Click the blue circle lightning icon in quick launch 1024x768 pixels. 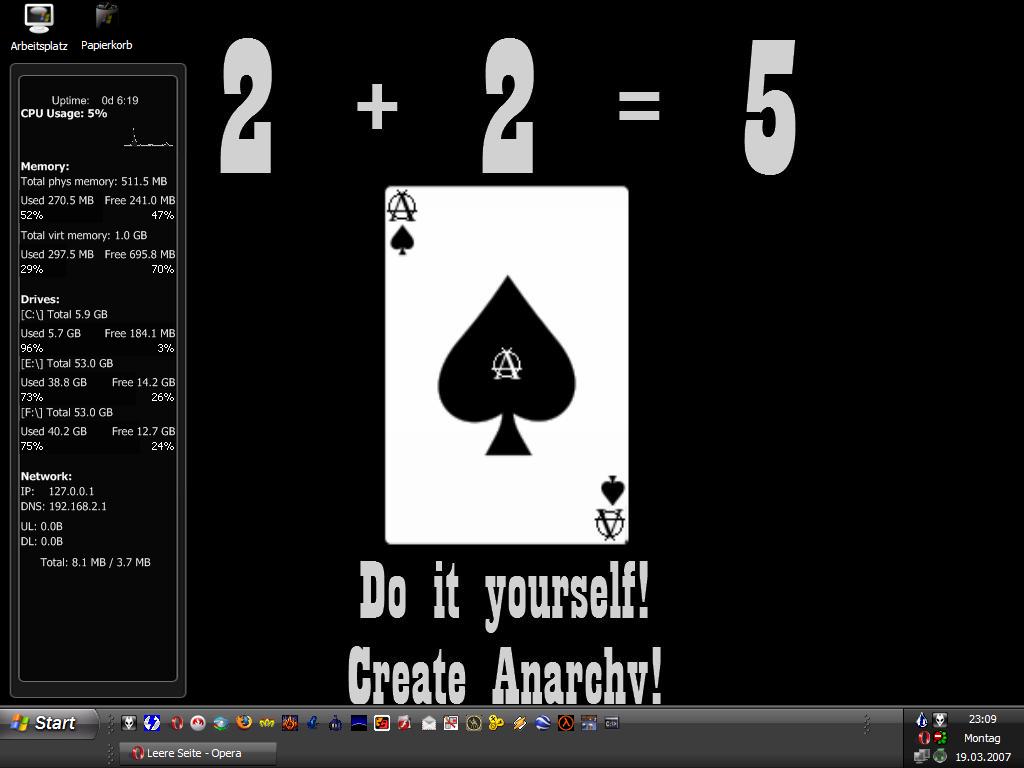click(152, 723)
